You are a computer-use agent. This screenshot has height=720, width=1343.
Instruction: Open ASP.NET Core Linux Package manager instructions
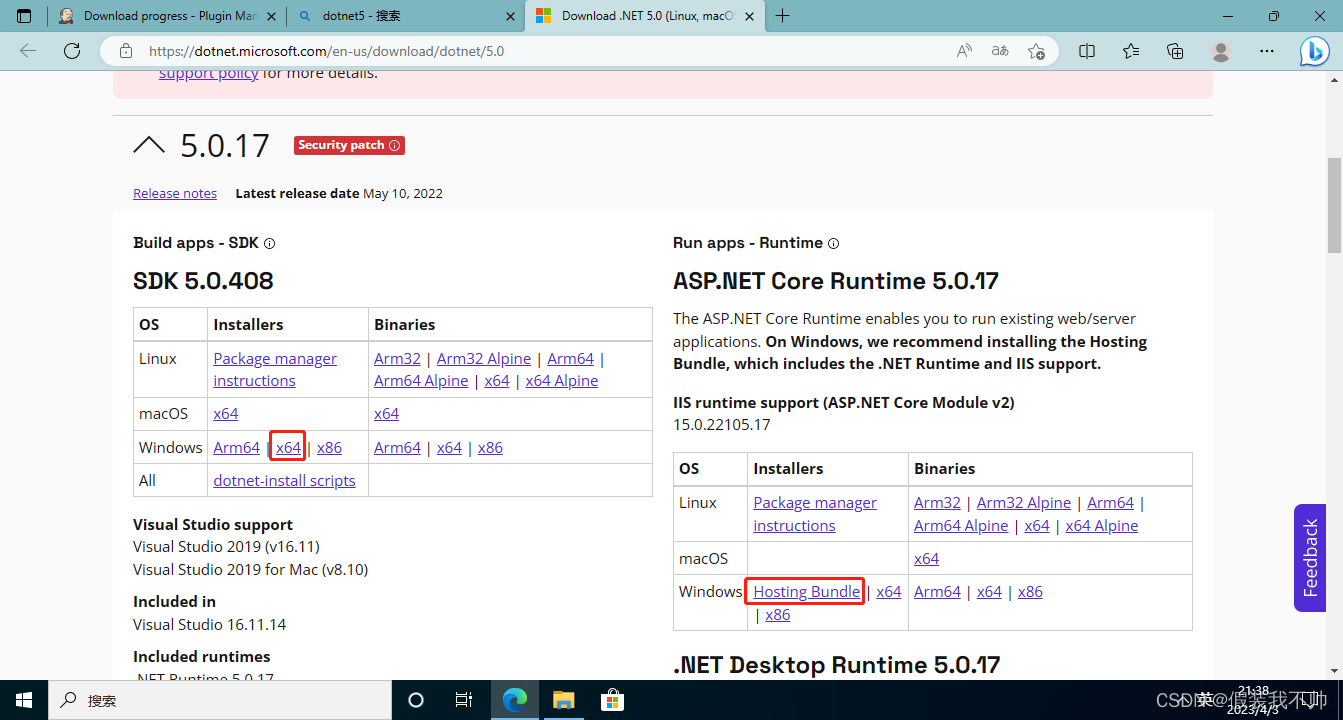click(x=815, y=514)
